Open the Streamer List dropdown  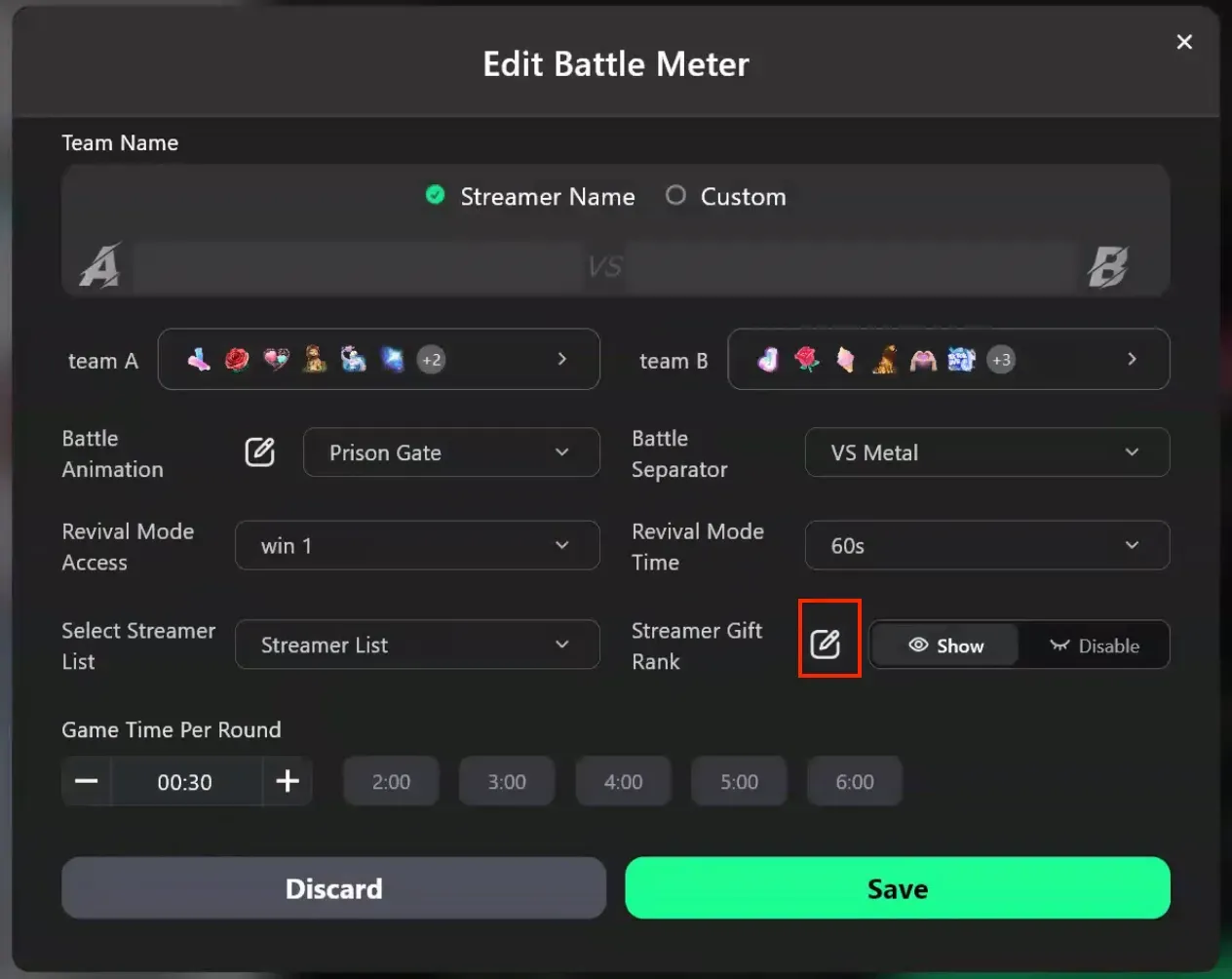pyautogui.click(x=417, y=645)
